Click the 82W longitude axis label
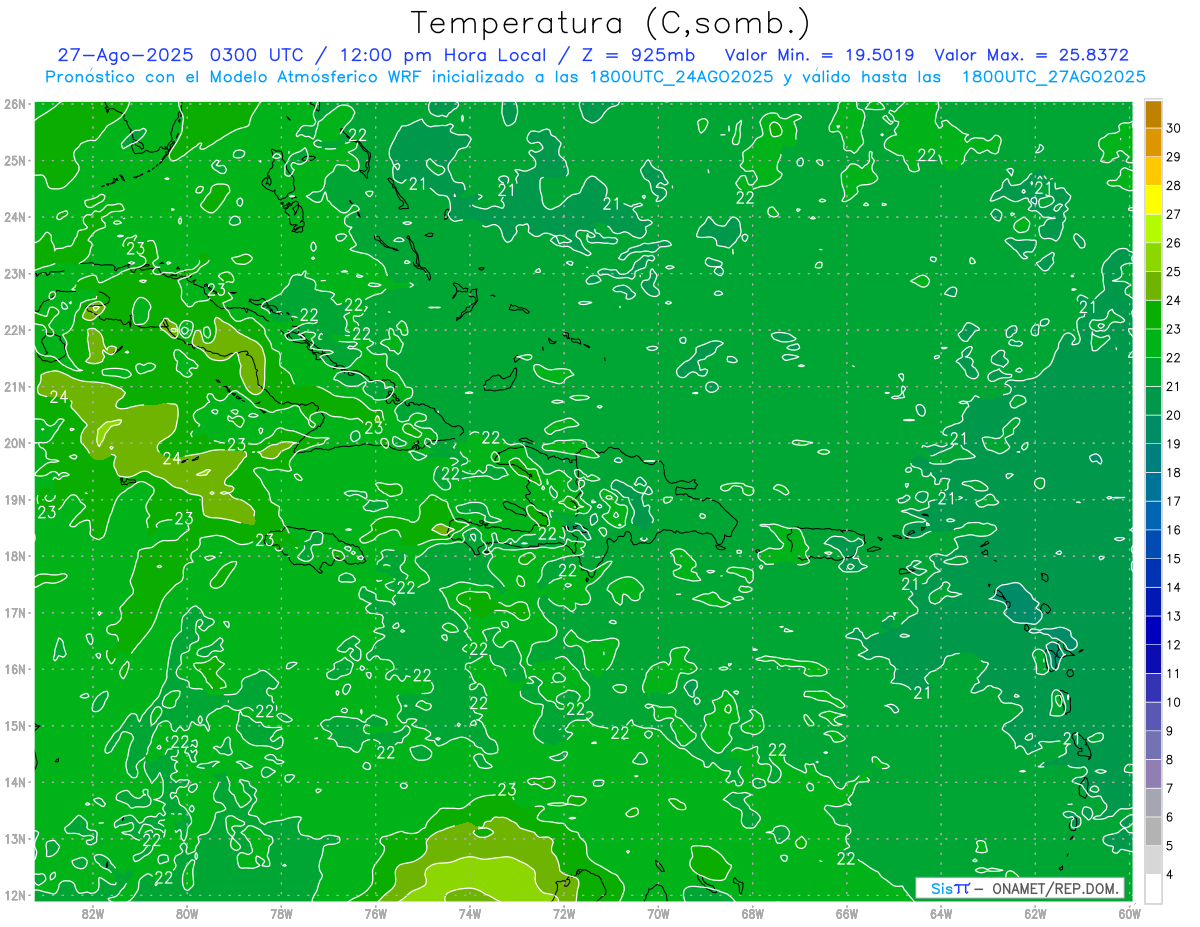 [93, 913]
